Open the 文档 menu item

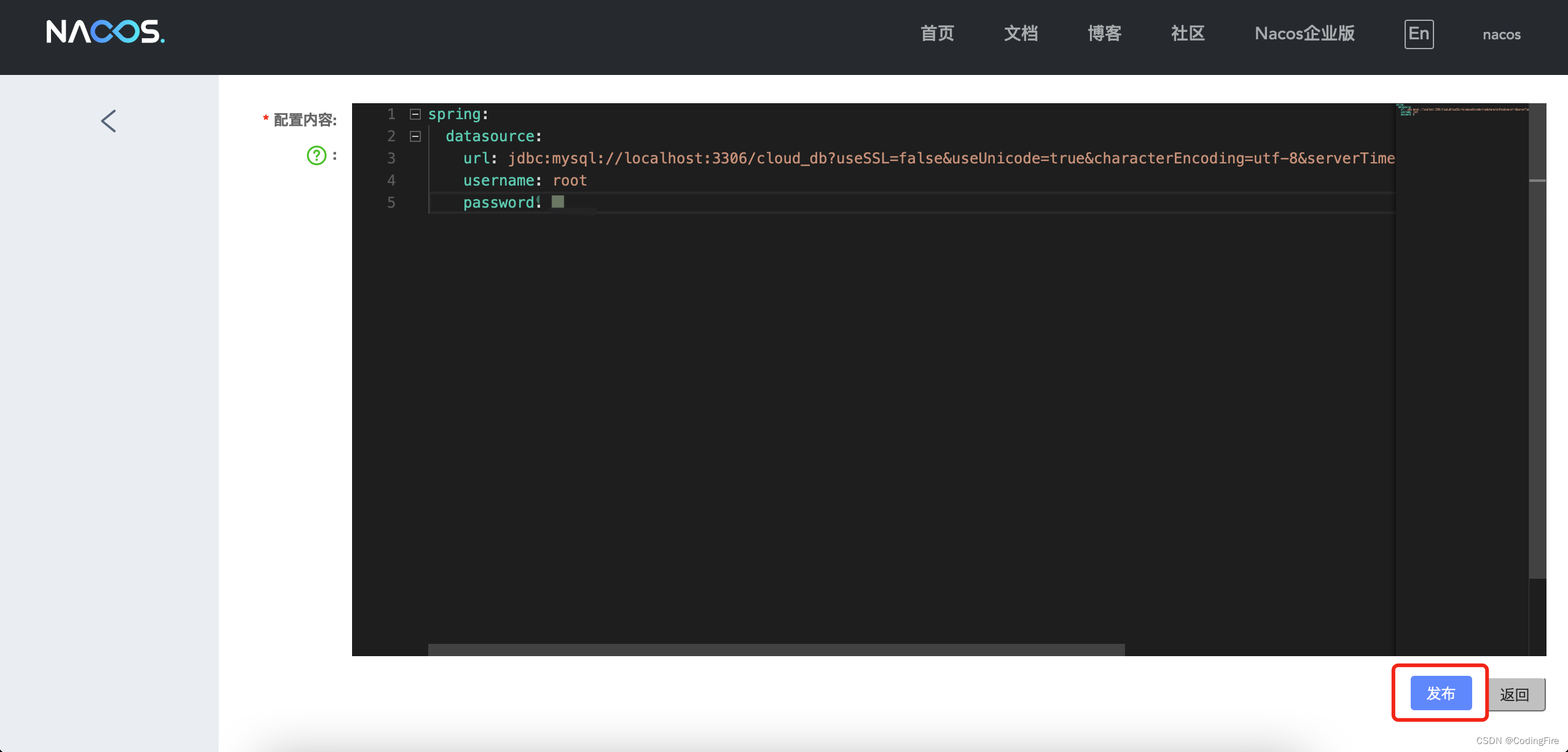click(1021, 33)
